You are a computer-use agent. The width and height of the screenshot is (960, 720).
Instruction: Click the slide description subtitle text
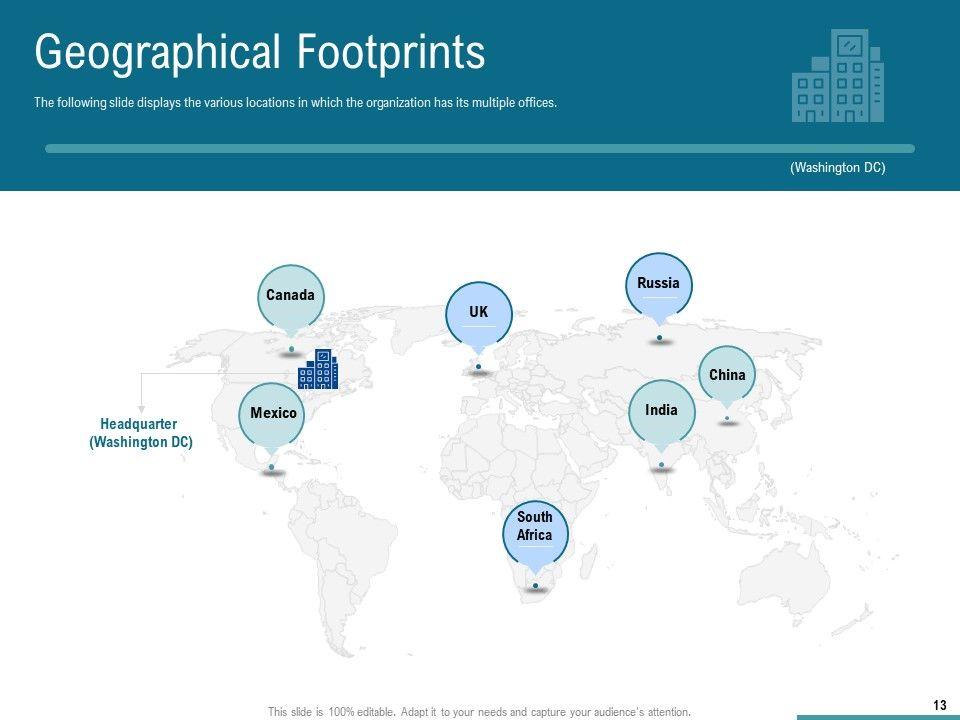point(295,103)
